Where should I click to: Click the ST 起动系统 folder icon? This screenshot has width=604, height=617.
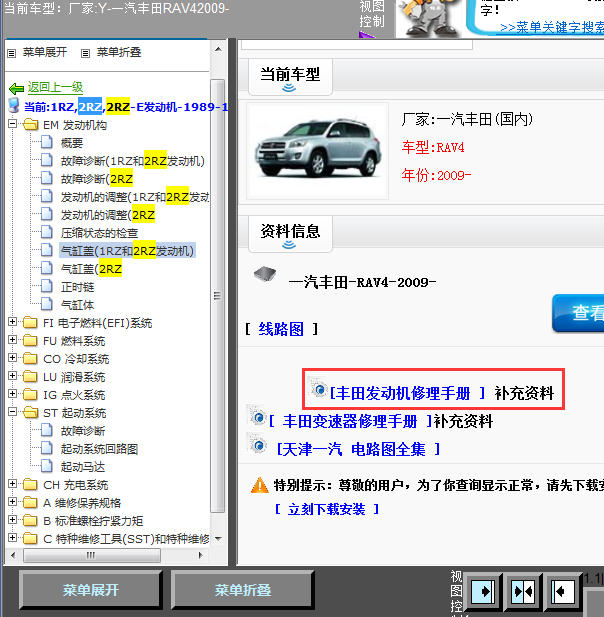[x=30, y=413]
